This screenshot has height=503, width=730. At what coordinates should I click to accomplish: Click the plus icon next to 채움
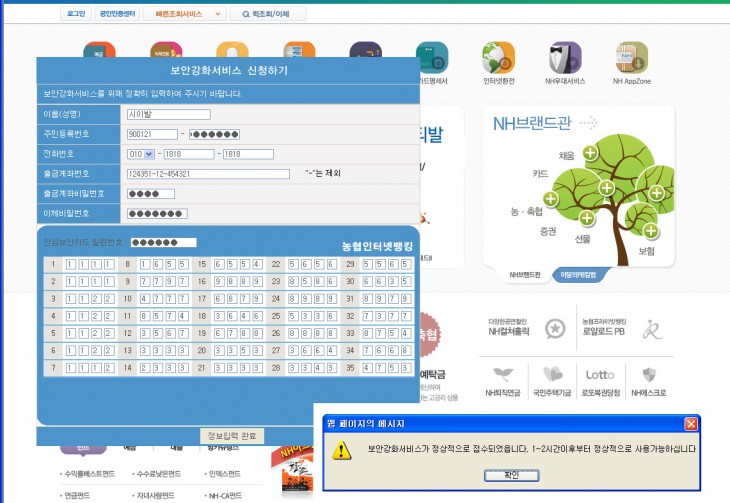point(590,152)
